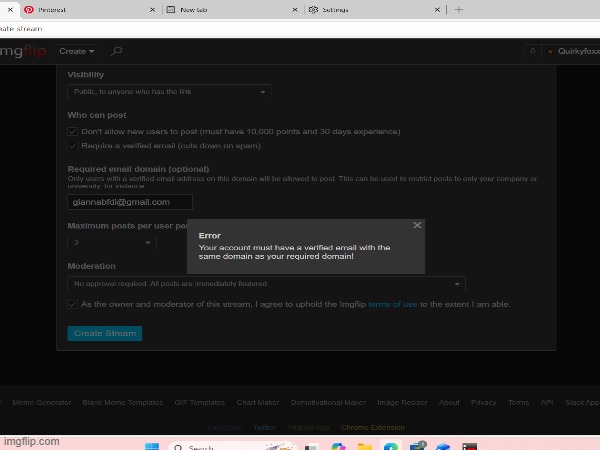This screenshot has width=600, height=450.
Task: Go to imgflip logo home page
Action: pos(23,51)
